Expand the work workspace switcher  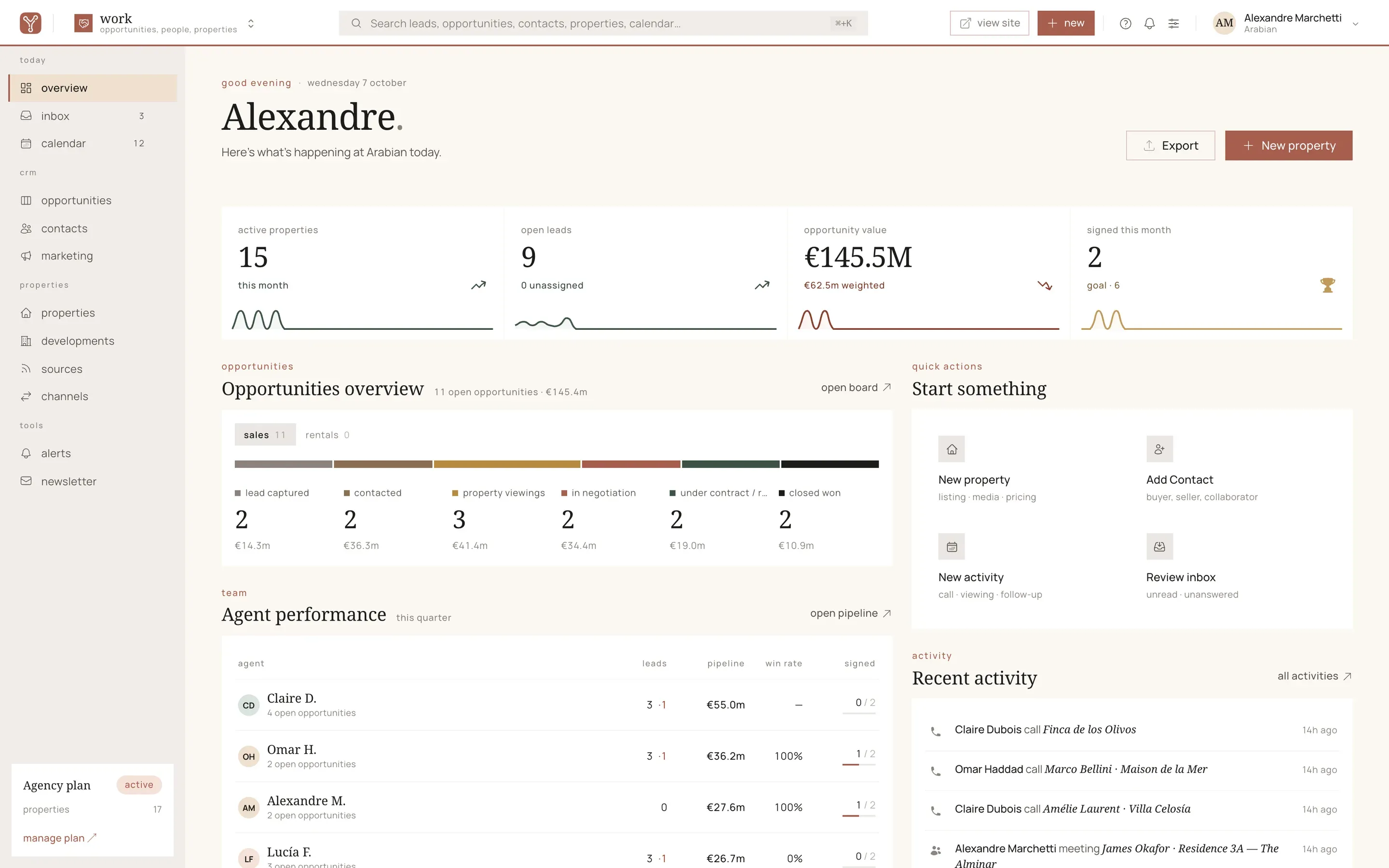click(251, 24)
